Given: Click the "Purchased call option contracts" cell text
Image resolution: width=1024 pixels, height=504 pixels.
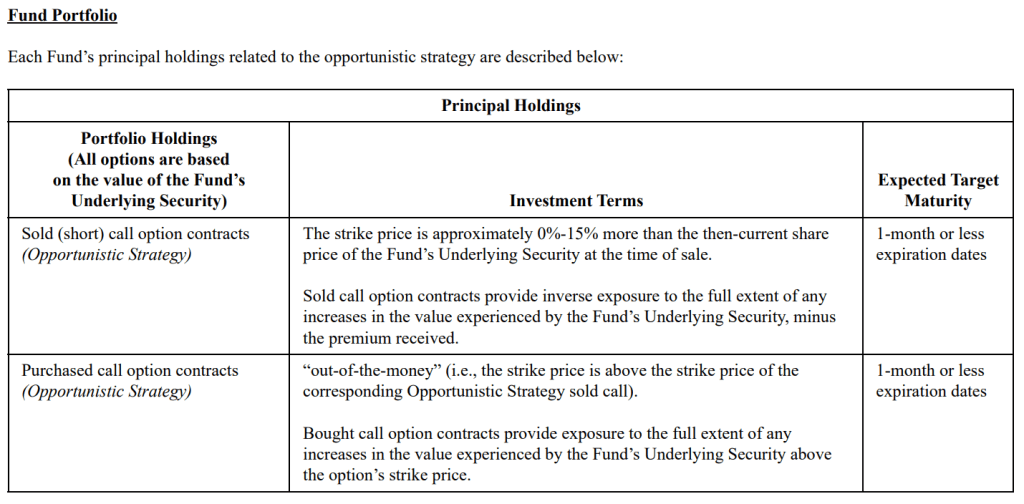Looking at the screenshot, I should (x=130, y=370).
